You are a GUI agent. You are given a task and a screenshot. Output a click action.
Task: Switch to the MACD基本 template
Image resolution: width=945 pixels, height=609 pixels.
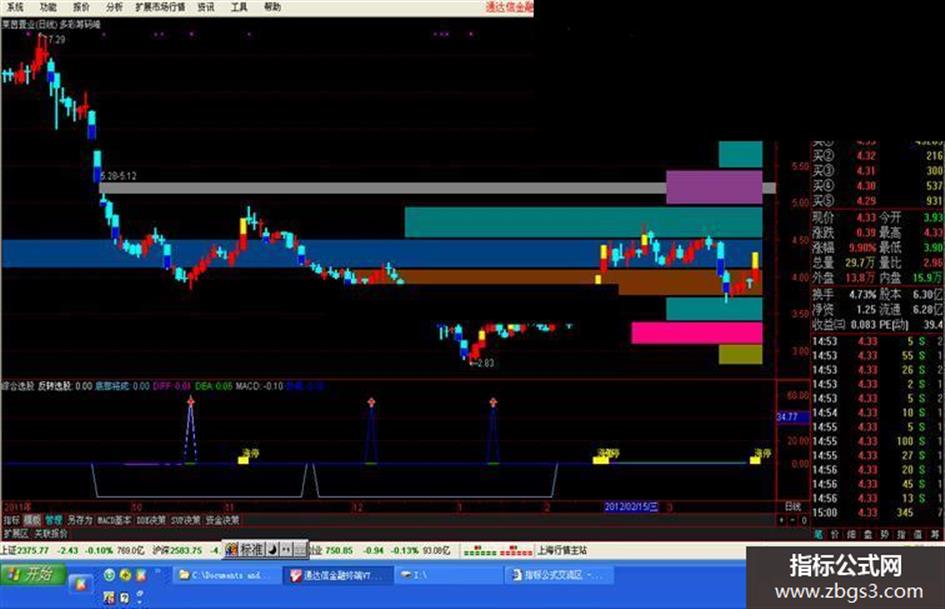(114, 520)
